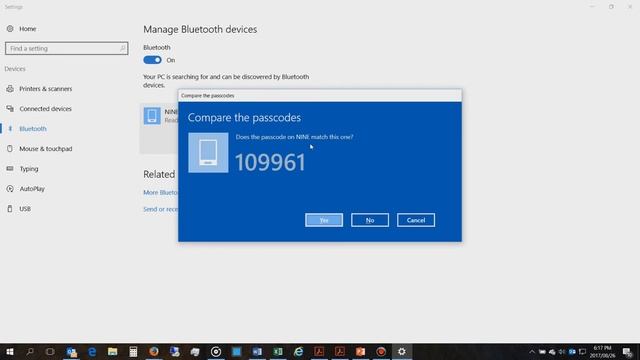Open Outlook from the taskbar
The height and width of the screenshot is (360, 640).
click(71, 351)
